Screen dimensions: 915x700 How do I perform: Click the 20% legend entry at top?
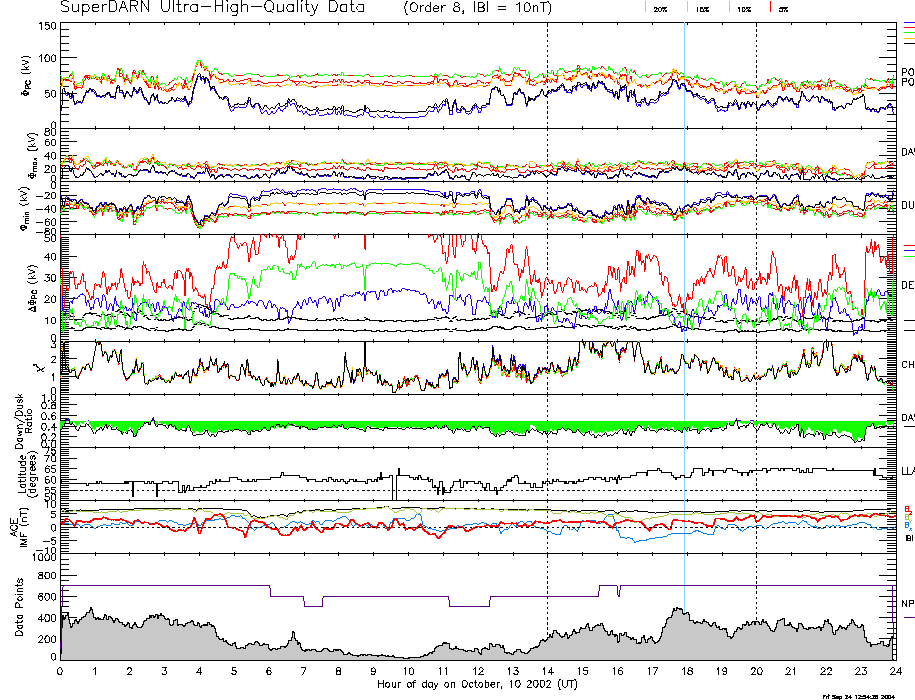tap(660, 8)
